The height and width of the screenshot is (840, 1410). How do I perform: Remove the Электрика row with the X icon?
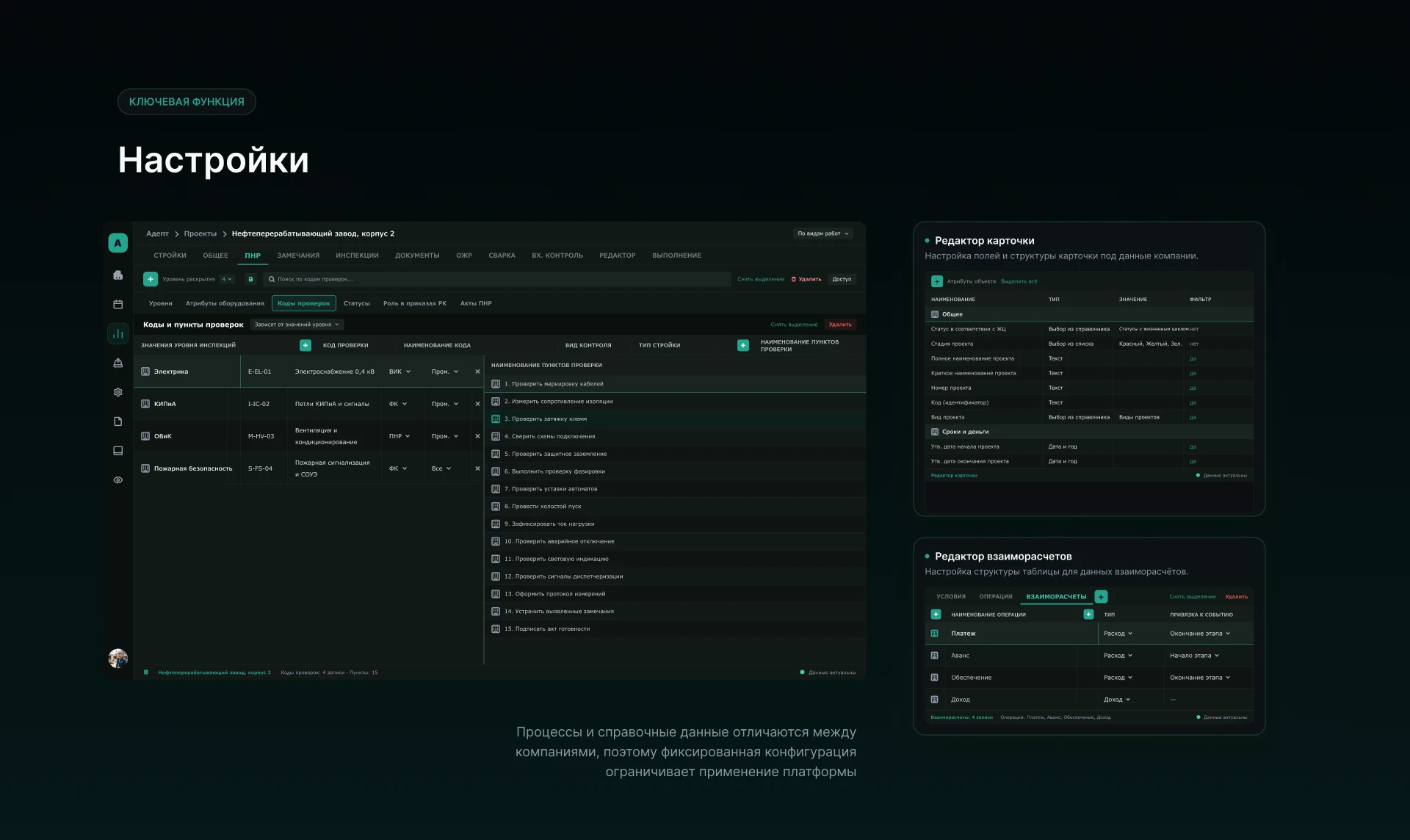click(477, 372)
